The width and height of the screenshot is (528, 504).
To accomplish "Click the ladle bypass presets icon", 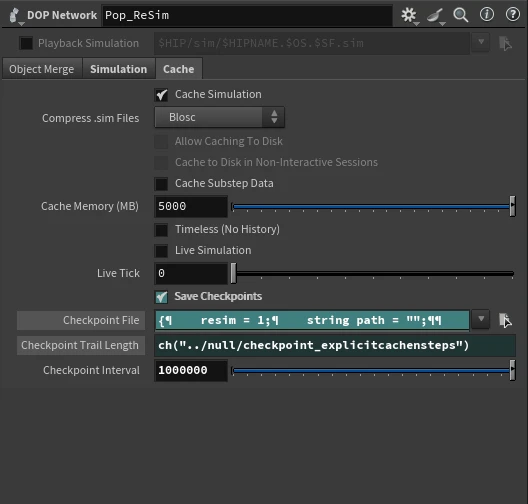I will point(435,15).
